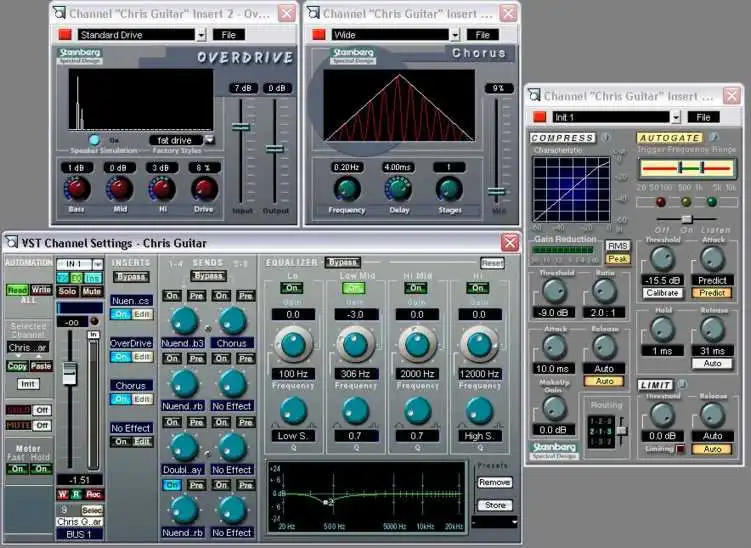Click the Low Mid gain knob in Equalizer
This screenshot has width=751, height=548.
[x=355, y=344]
